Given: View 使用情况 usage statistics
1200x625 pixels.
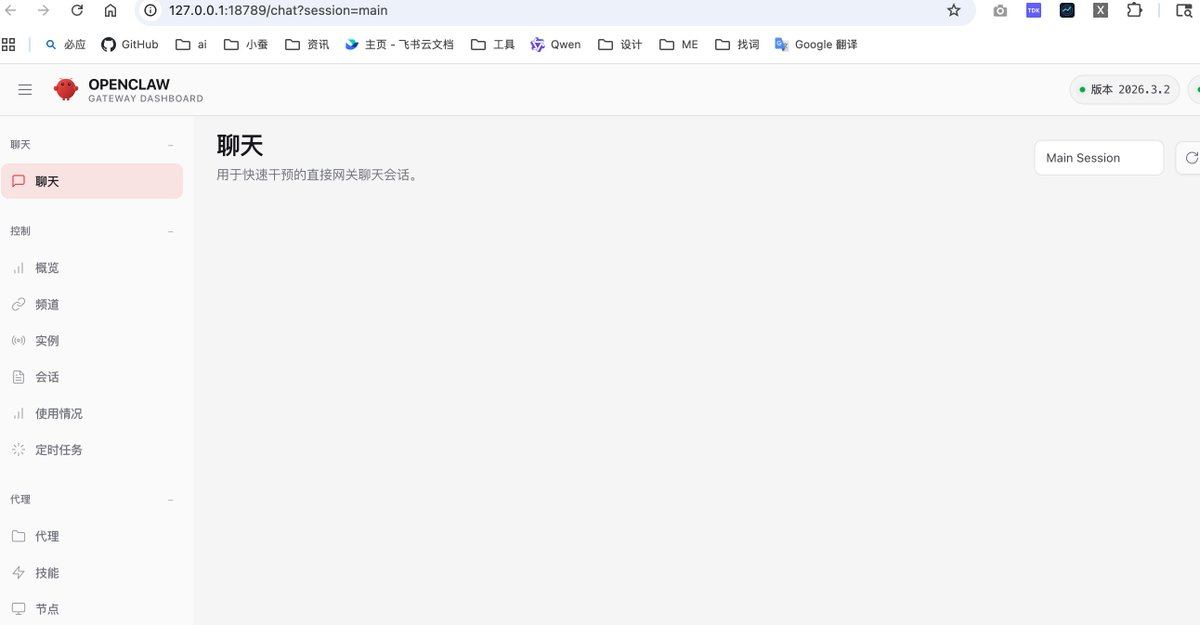Looking at the screenshot, I should 58,413.
